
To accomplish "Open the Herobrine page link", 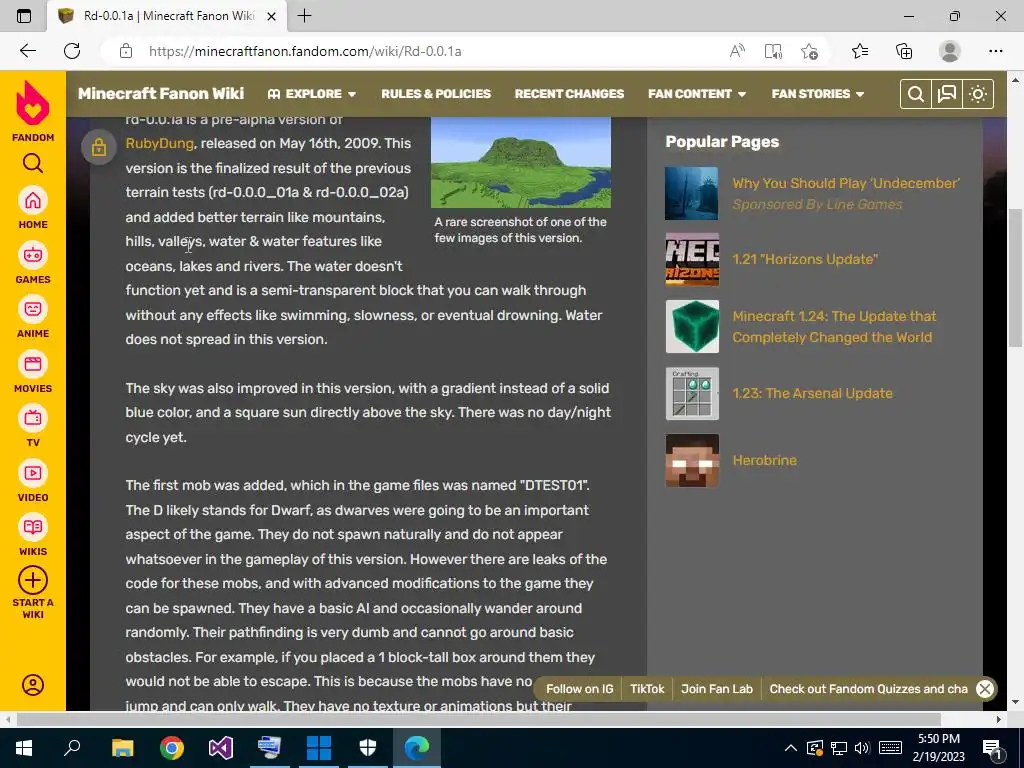I will tap(764, 460).
